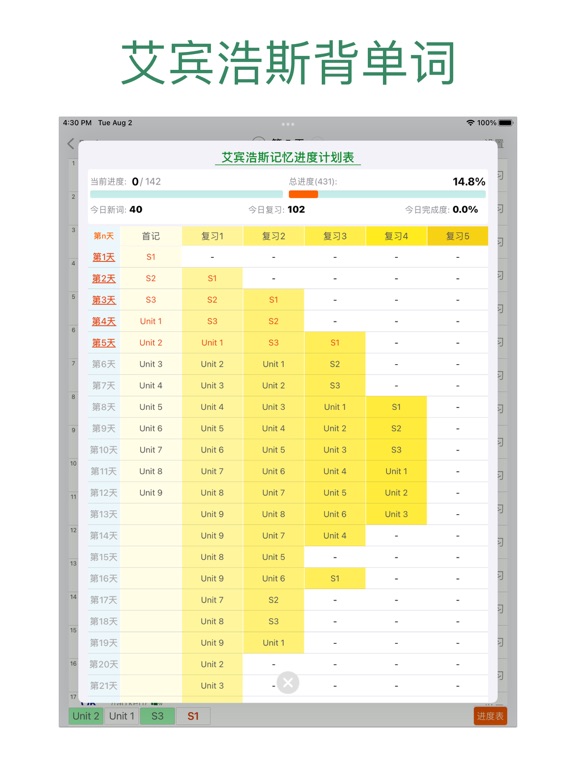Viewport: 576px width, 768px height.
Task: Click Unit 2 in 第5天 首记 cell
Action: (x=151, y=343)
